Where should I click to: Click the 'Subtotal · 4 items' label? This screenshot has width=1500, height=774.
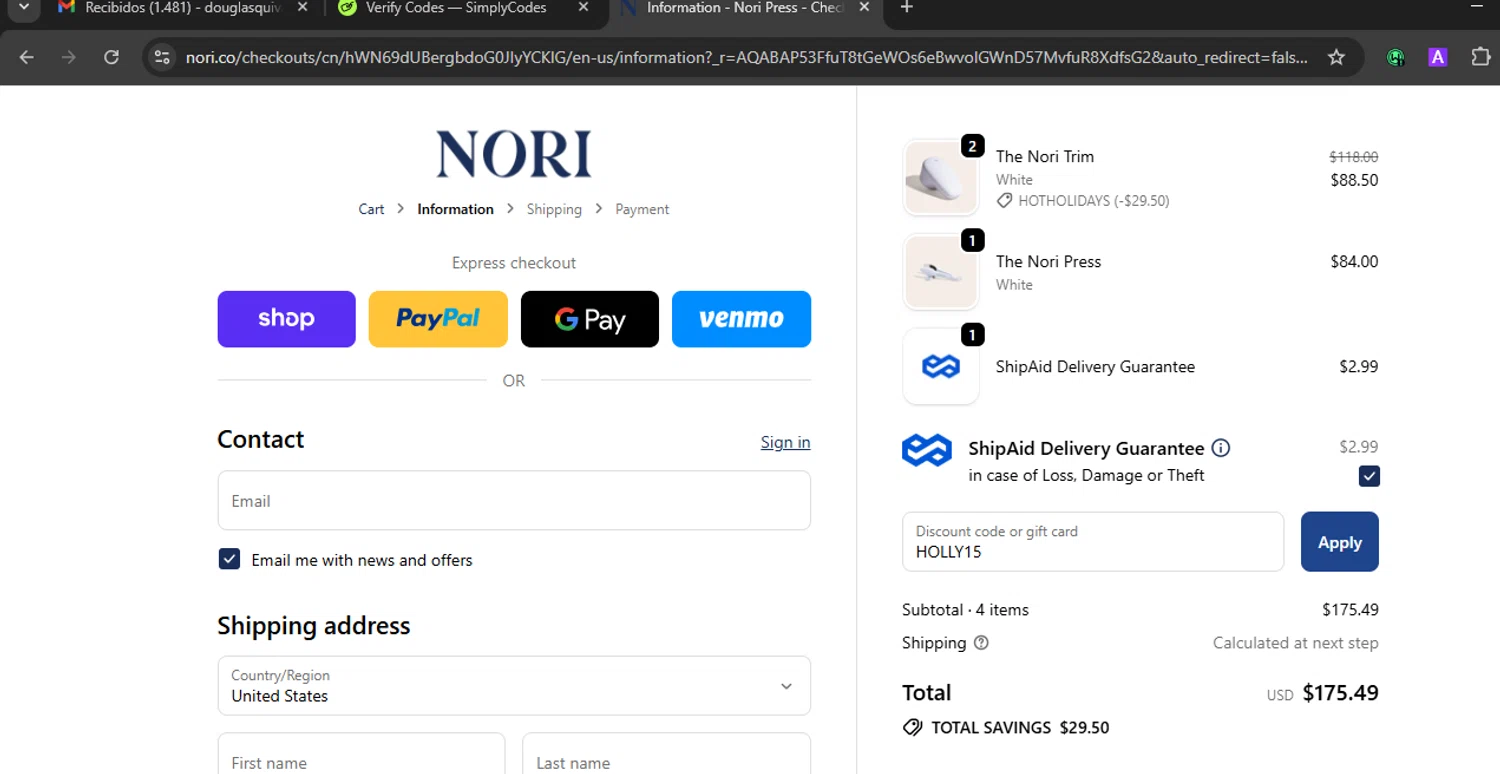(x=965, y=609)
